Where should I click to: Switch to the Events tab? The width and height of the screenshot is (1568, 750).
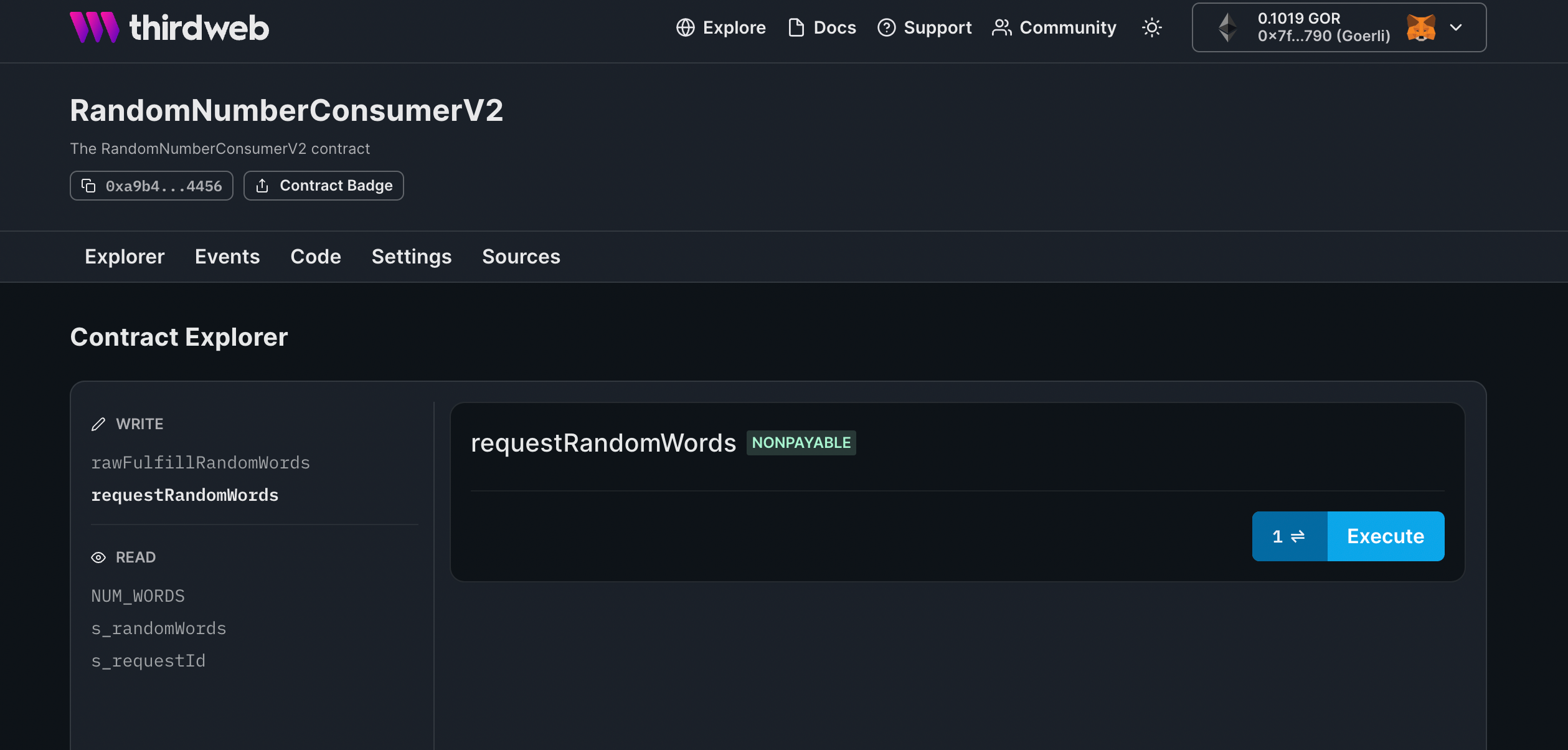point(227,256)
